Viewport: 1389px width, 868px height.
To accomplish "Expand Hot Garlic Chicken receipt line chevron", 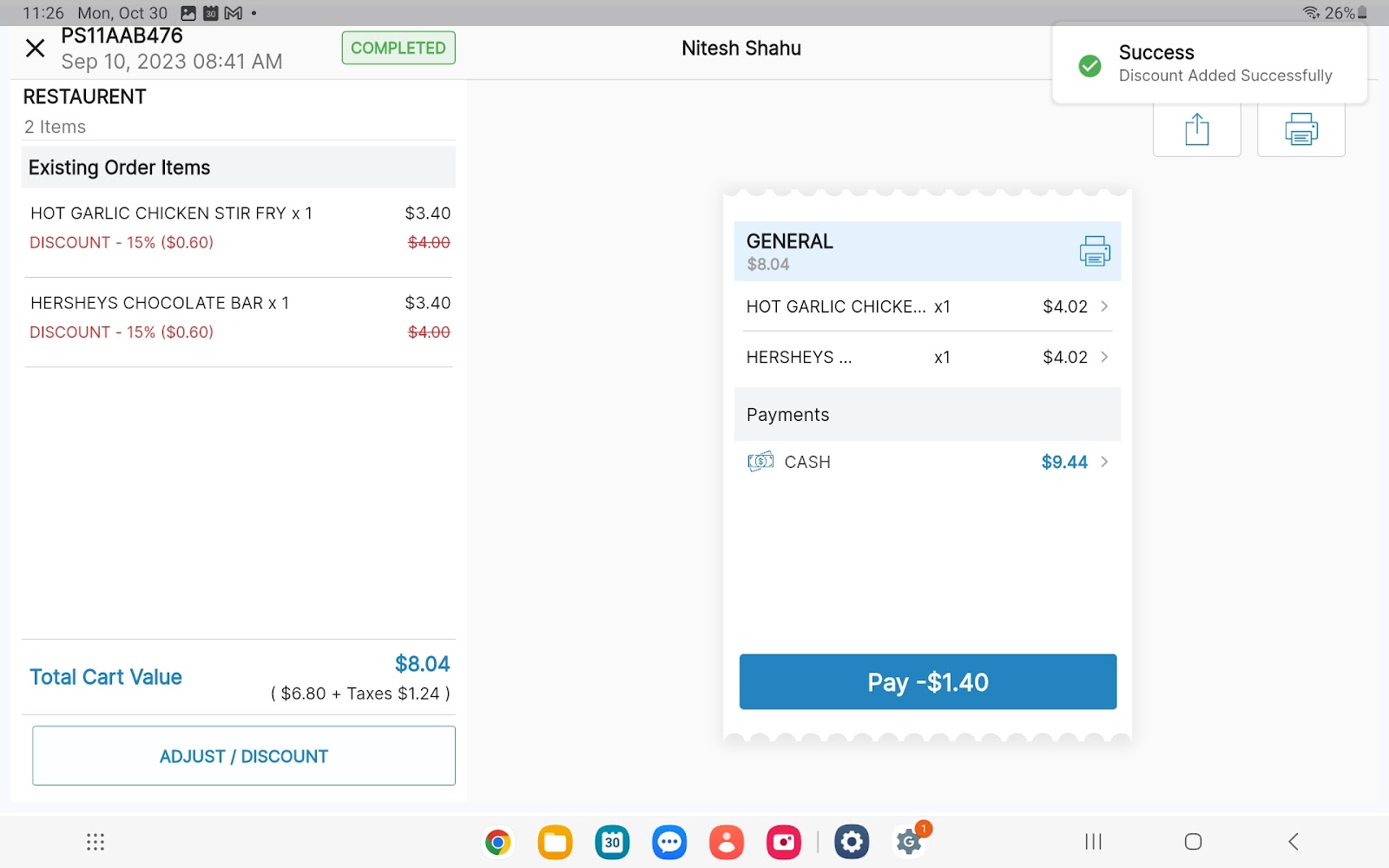I will (1104, 306).
